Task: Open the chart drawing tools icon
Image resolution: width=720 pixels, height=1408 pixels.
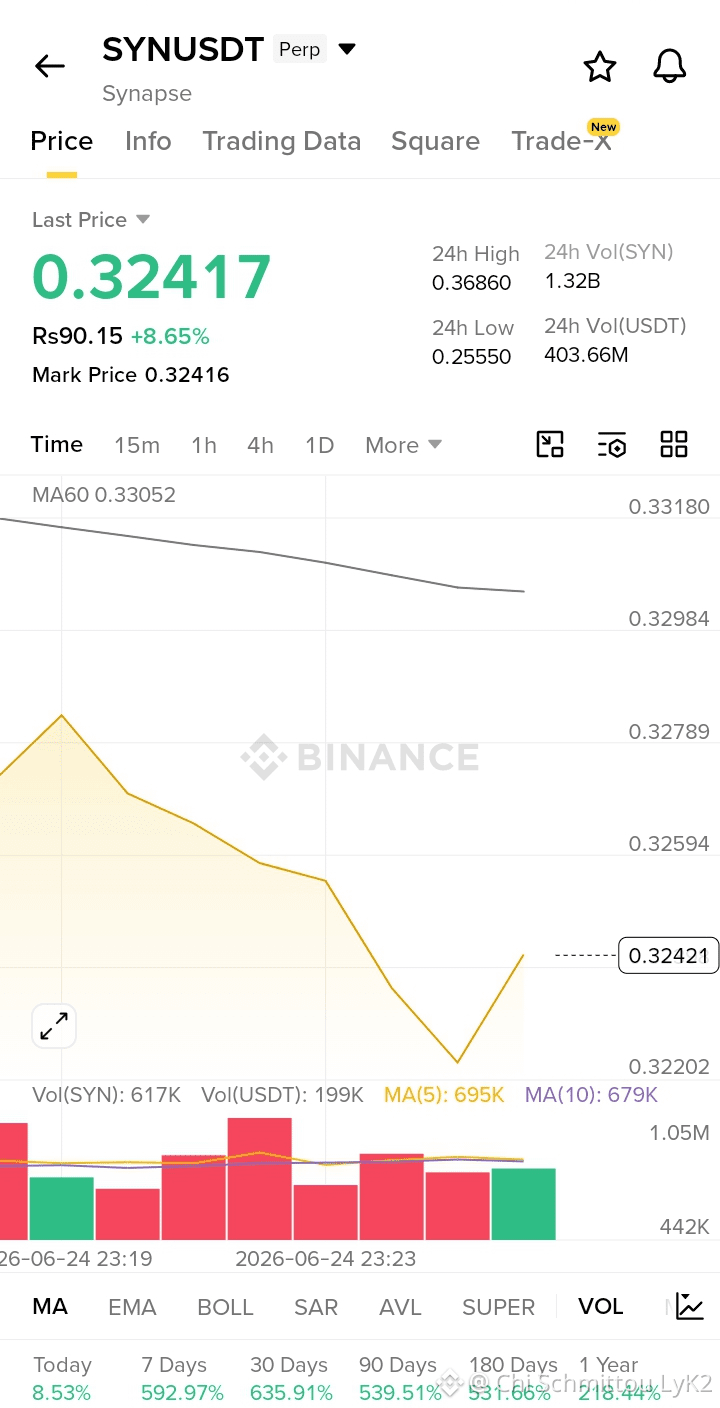Action: point(550,445)
